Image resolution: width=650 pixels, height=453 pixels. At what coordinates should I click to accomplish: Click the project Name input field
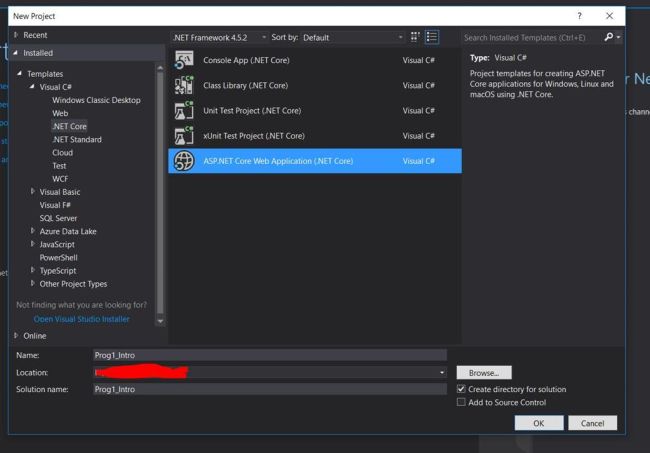point(270,355)
